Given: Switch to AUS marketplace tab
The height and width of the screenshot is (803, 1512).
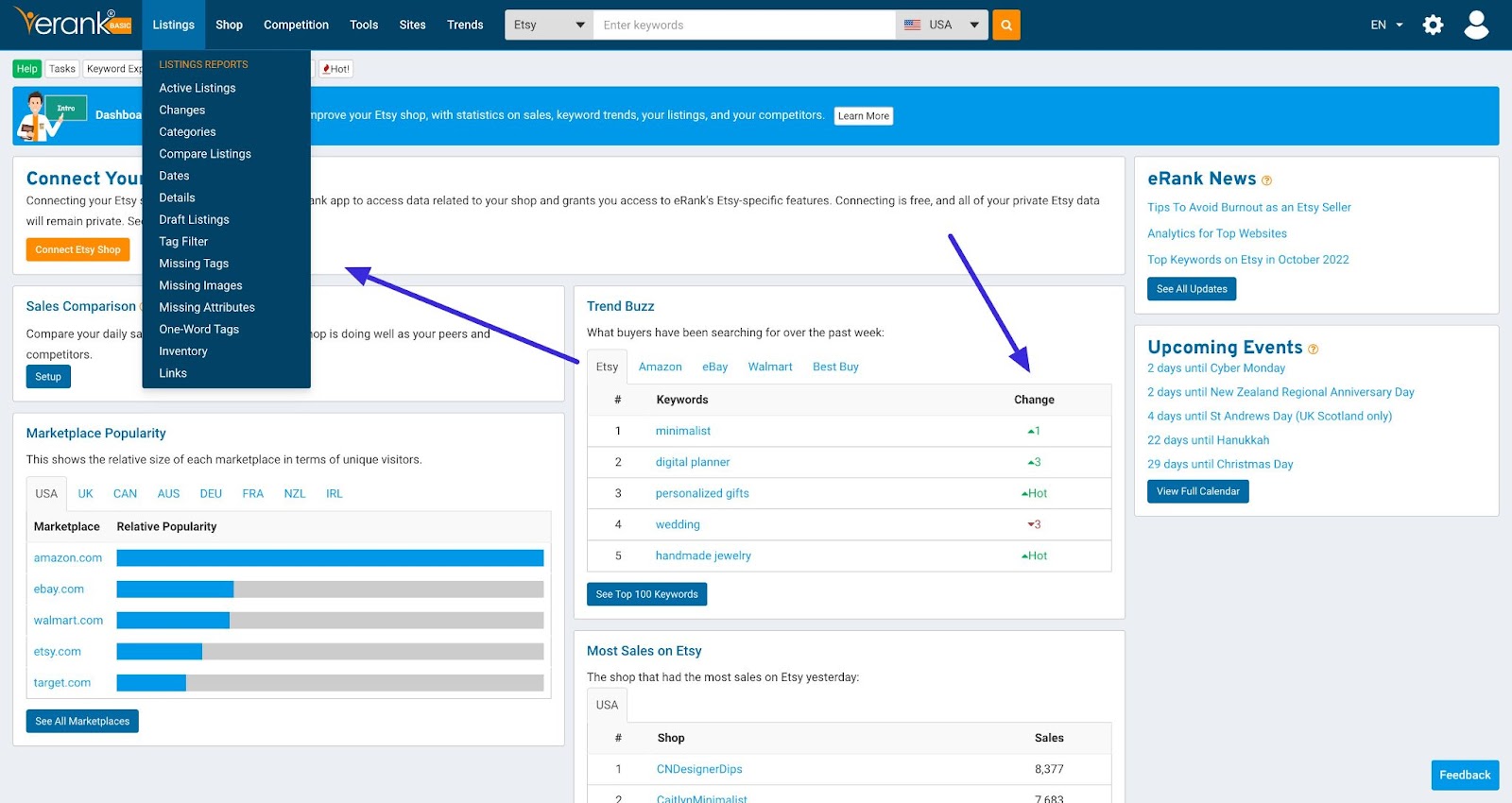Looking at the screenshot, I should [168, 494].
